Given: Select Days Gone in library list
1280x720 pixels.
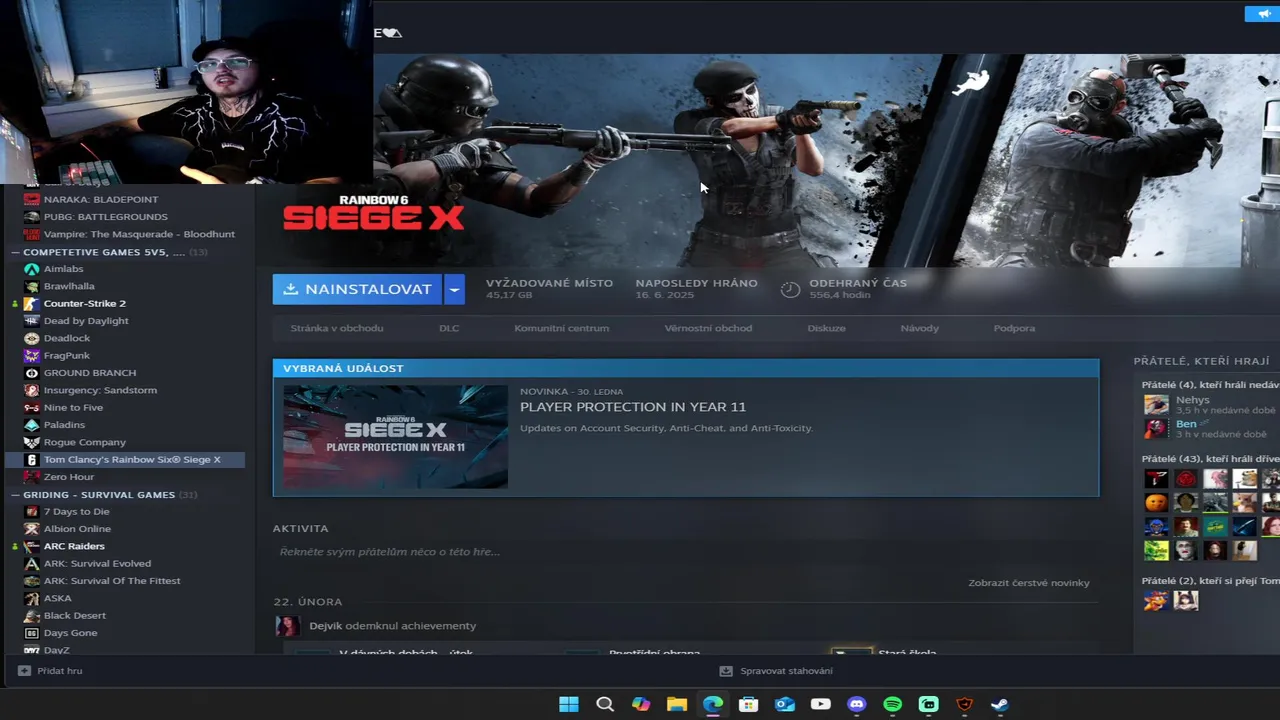Looking at the screenshot, I should (70, 633).
